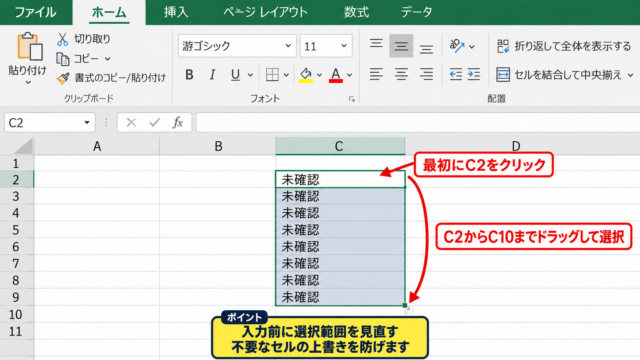Center text horizontally
Image resolution: width=640 pixels, height=360 pixels.
coord(401,74)
